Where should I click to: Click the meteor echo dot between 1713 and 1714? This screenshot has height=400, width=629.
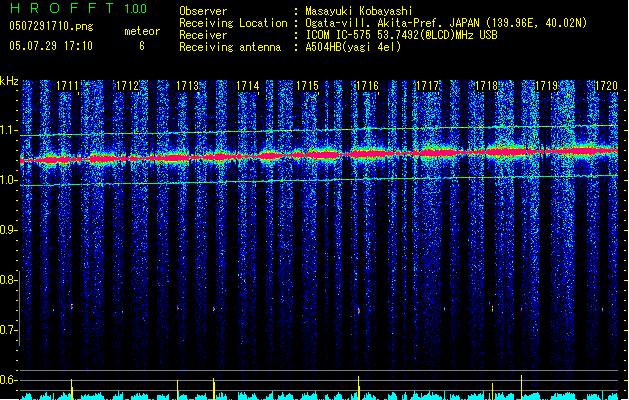click(x=214, y=309)
